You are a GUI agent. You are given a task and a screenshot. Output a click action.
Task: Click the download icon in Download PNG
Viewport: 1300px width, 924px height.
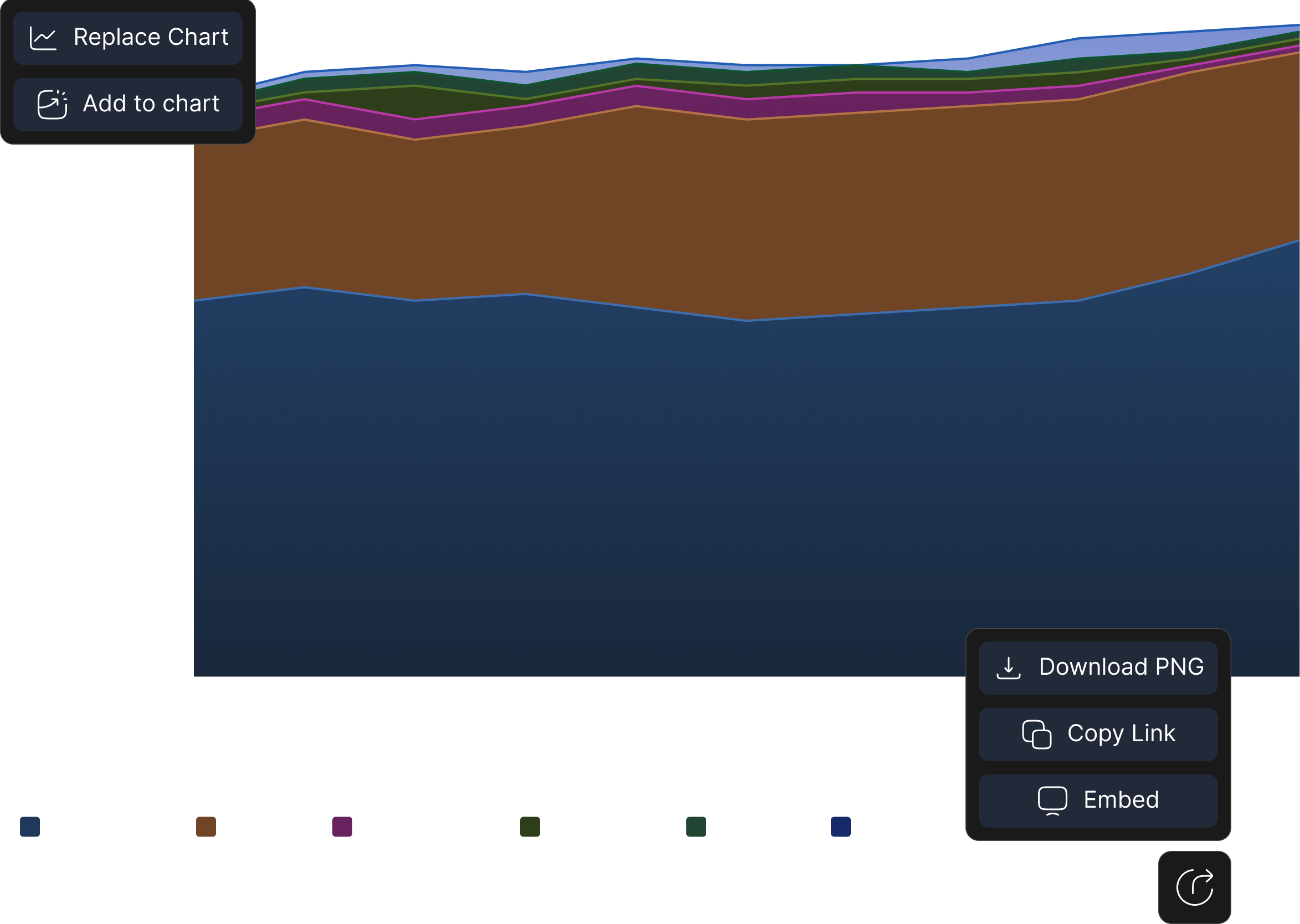click(x=1008, y=668)
